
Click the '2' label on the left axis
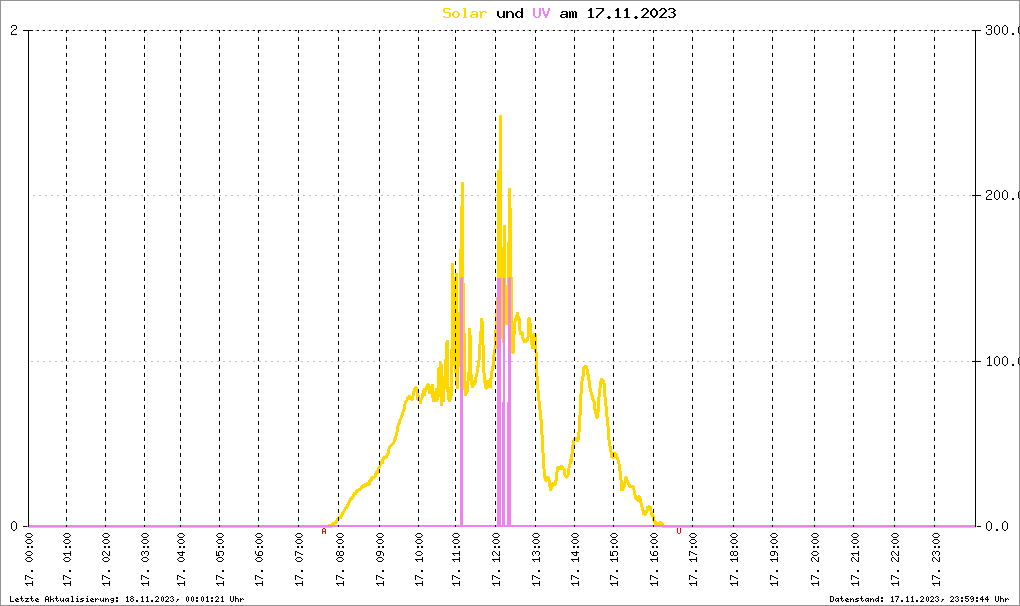(x=14, y=30)
